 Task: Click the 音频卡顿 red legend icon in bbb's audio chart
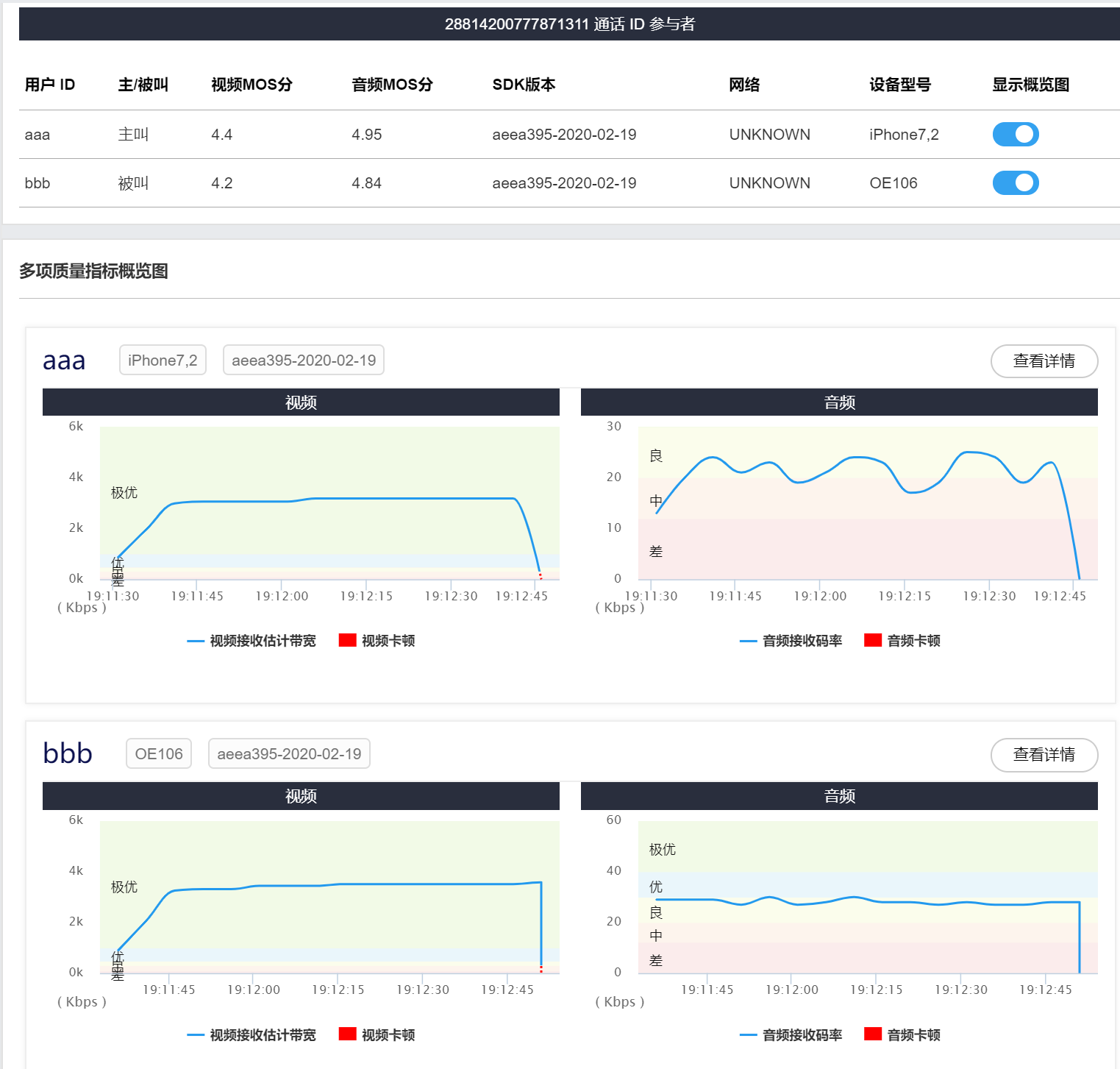(x=872, y=1034)
